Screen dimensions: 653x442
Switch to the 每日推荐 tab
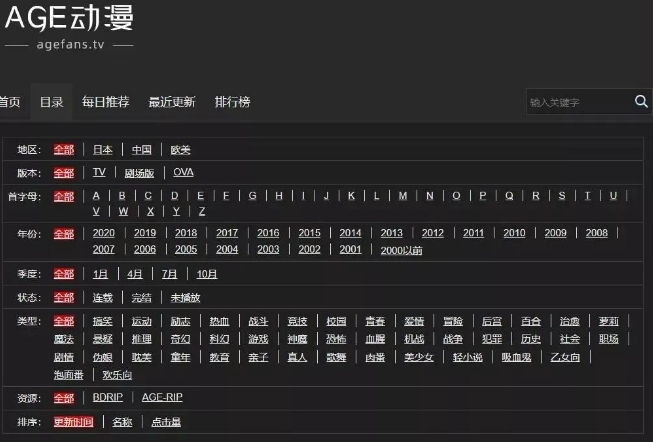pos(104,102)
